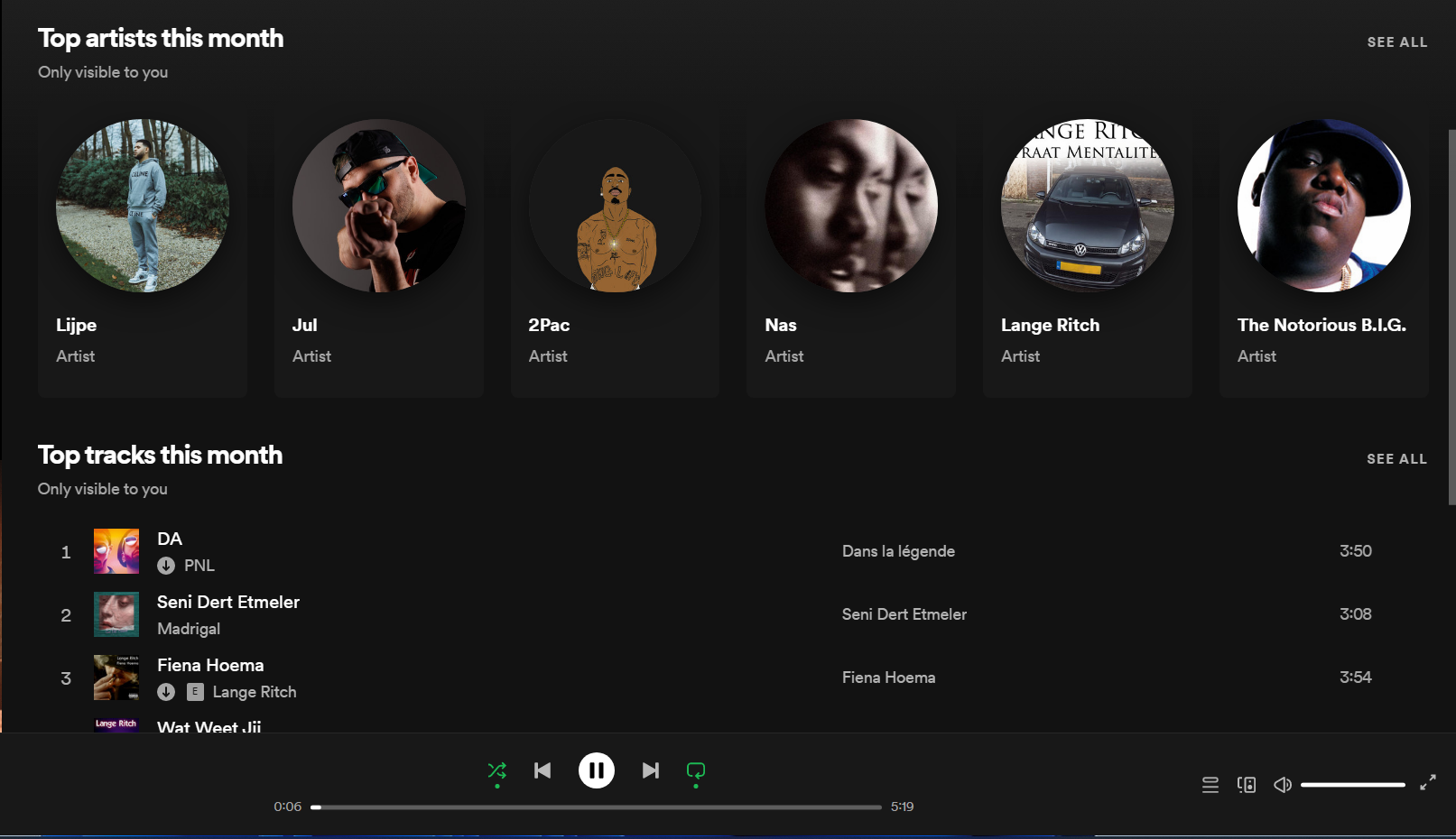Mute the volume speaker icon
Viewport: 1456px width, 839px height.
(1283, 785)
